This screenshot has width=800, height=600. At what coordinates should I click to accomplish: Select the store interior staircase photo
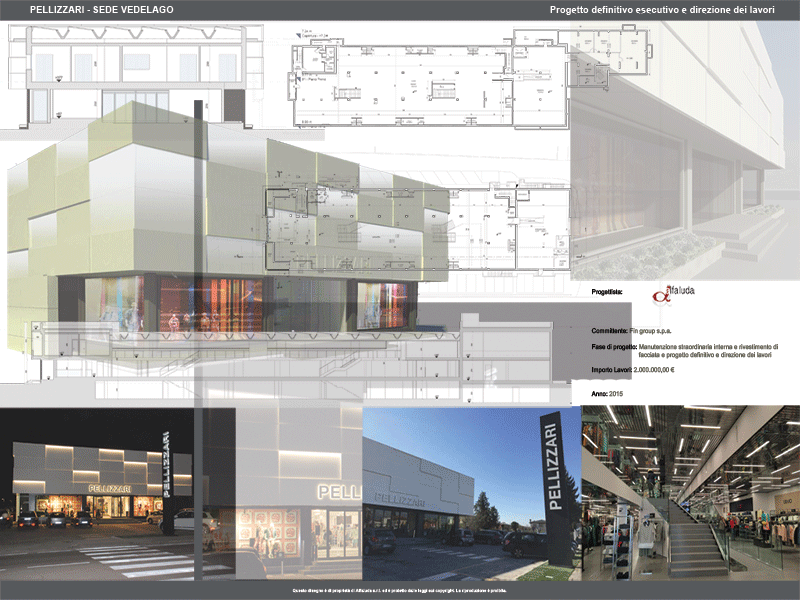point(691,493)
